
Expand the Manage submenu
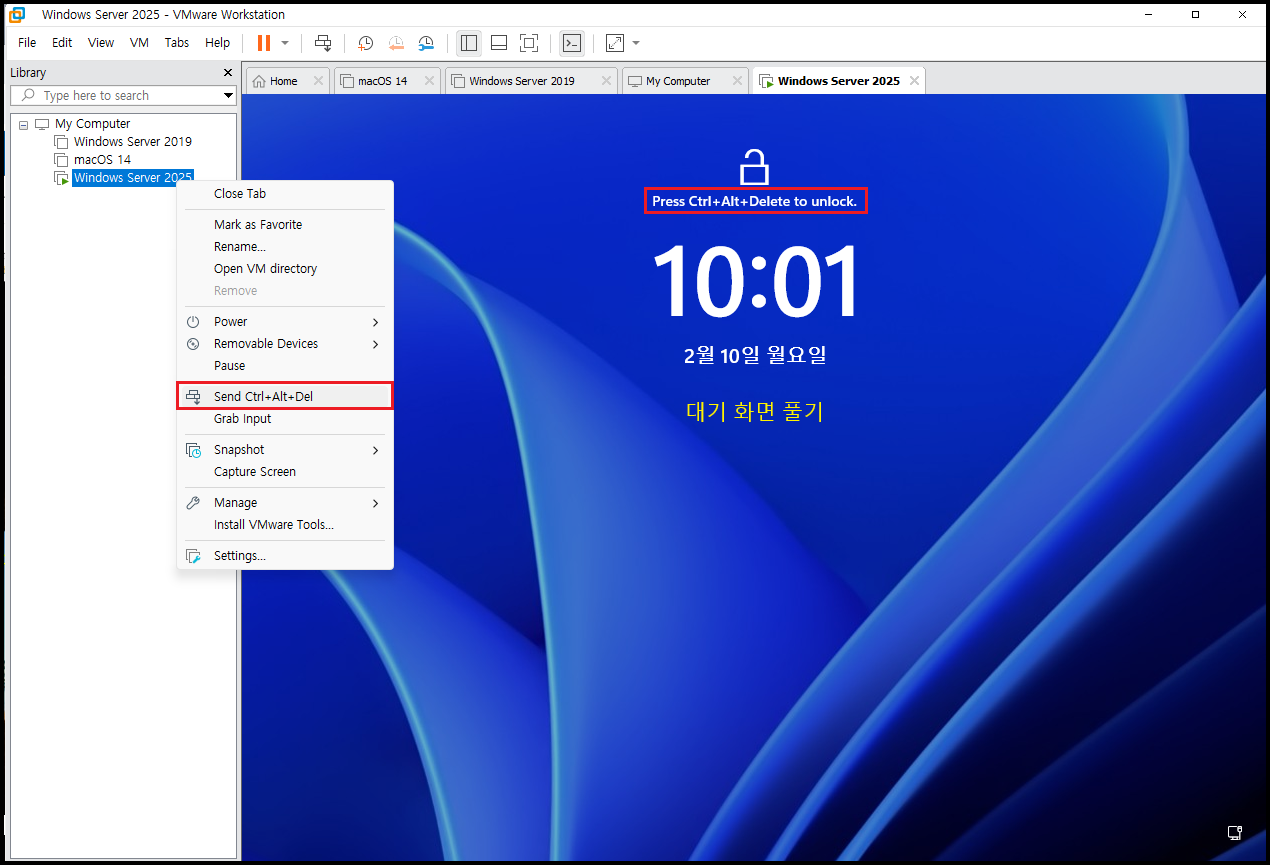pyautogui.click(x=285, y=503)
